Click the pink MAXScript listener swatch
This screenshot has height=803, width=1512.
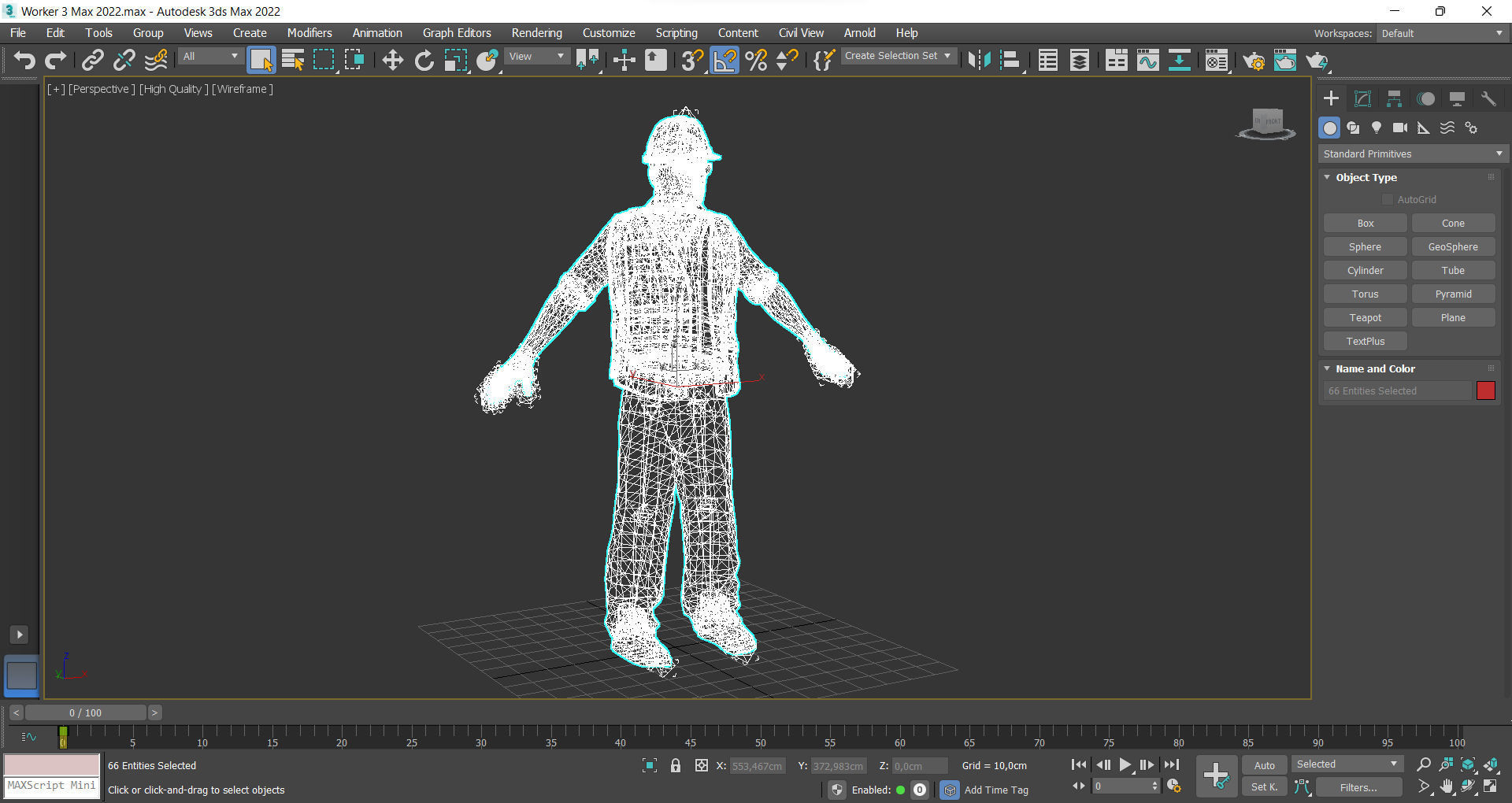tap(52, 764)
